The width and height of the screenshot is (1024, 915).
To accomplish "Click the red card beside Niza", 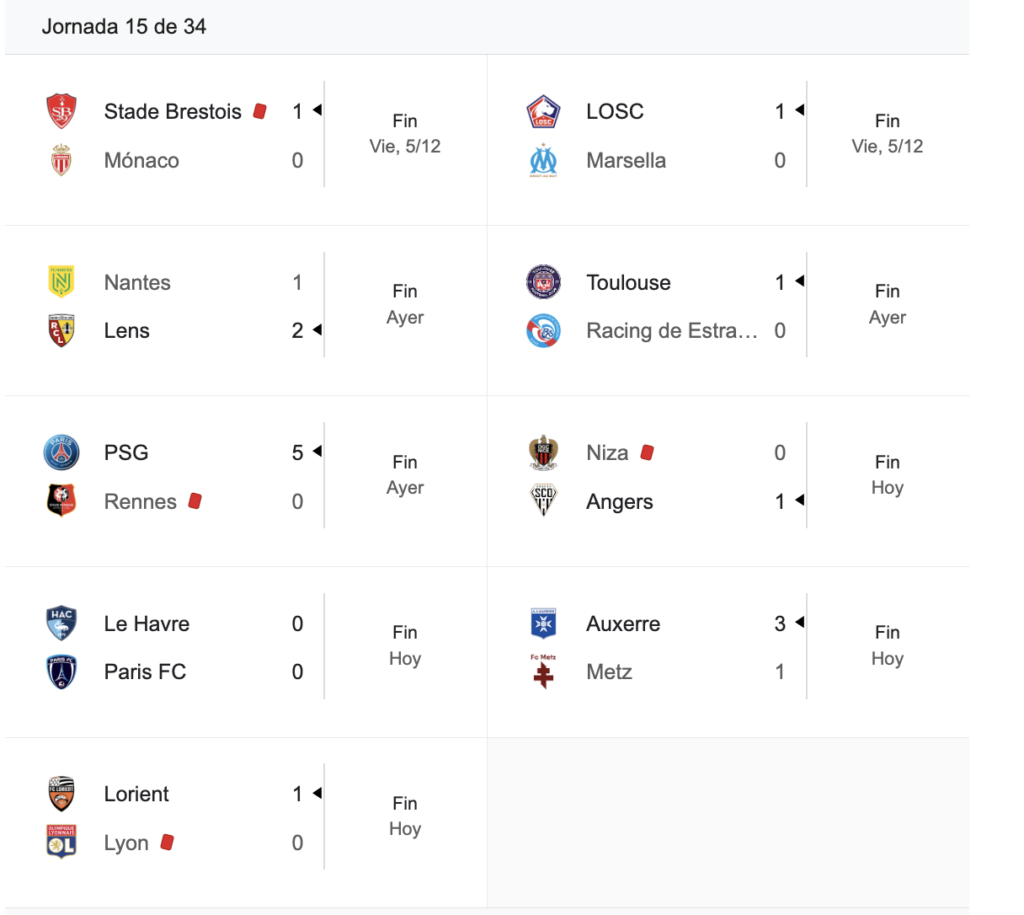I will click(647, 452).
